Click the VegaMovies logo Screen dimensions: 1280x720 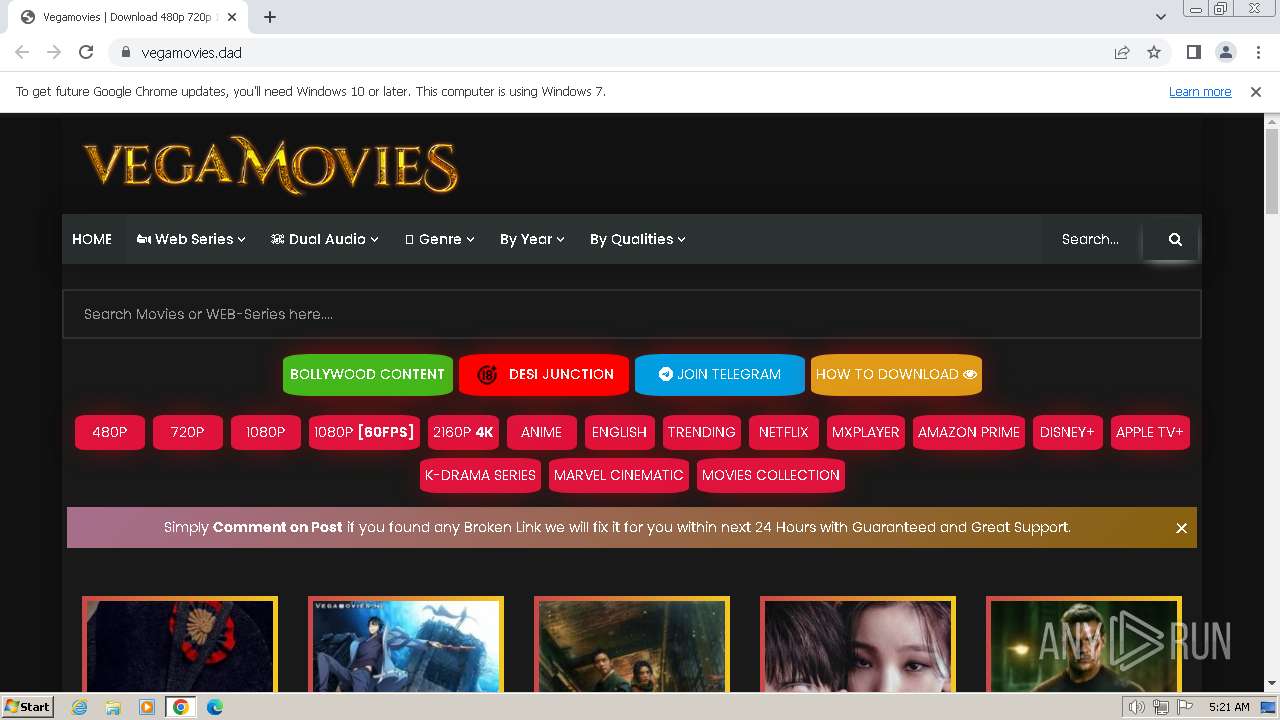(270, 165)
